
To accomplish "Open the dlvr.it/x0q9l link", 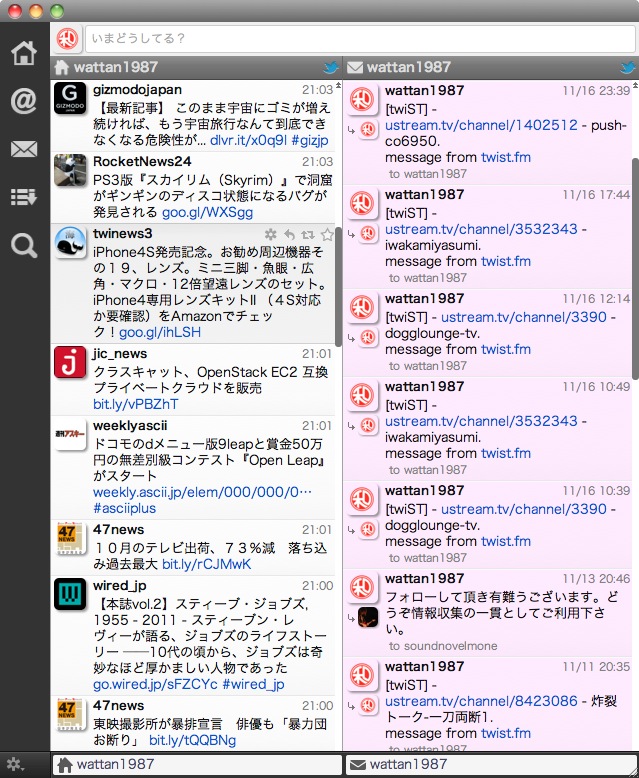I will tap(248, 140).
